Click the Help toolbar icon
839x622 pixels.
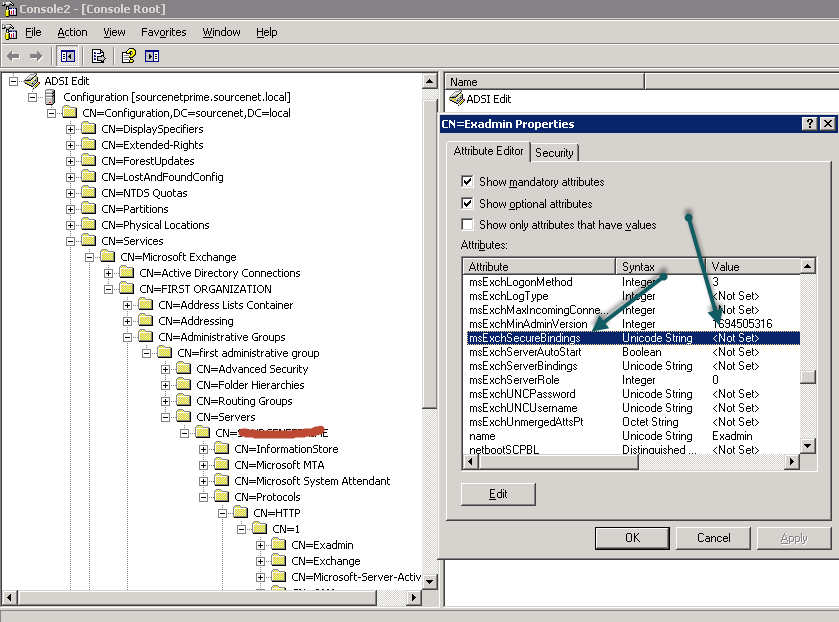128,56
